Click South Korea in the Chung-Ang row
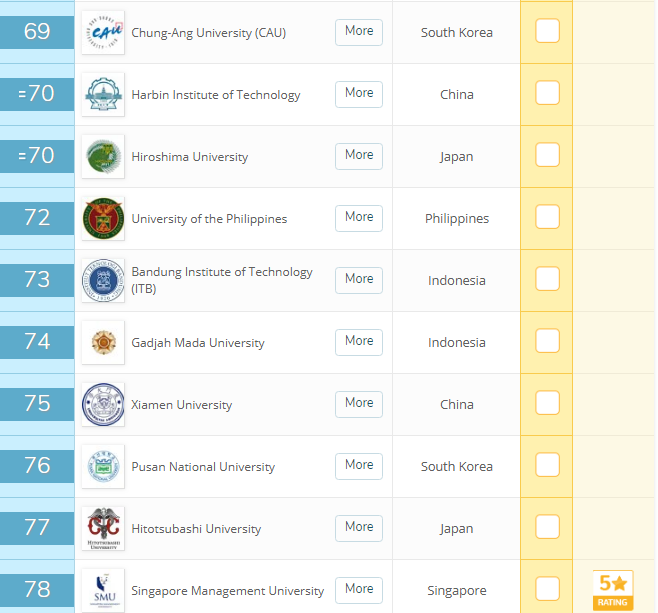The width and height of the screenshot is (658, 613). (x=457, y=33)
